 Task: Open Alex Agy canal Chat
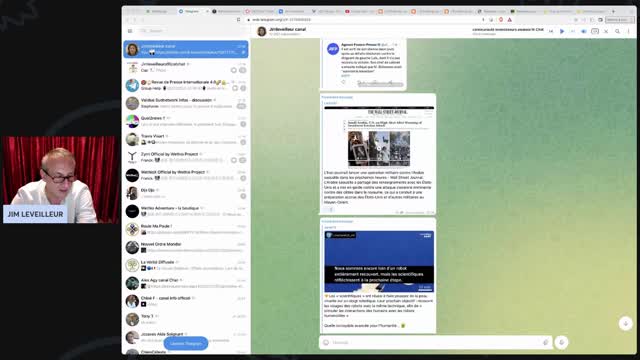186,283
